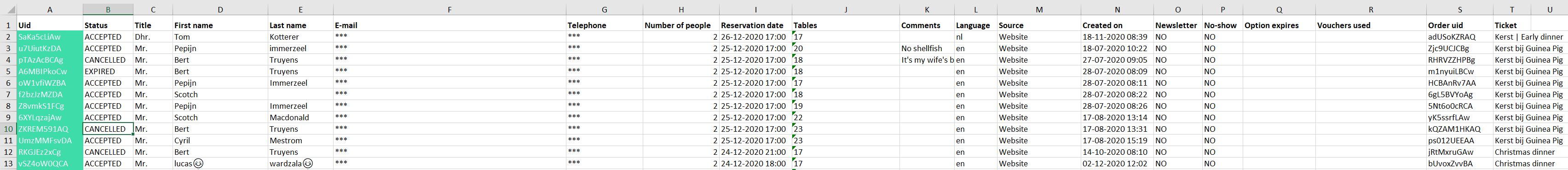Select reservation date '24-12-2020 21:00' cell

[755, 152]
